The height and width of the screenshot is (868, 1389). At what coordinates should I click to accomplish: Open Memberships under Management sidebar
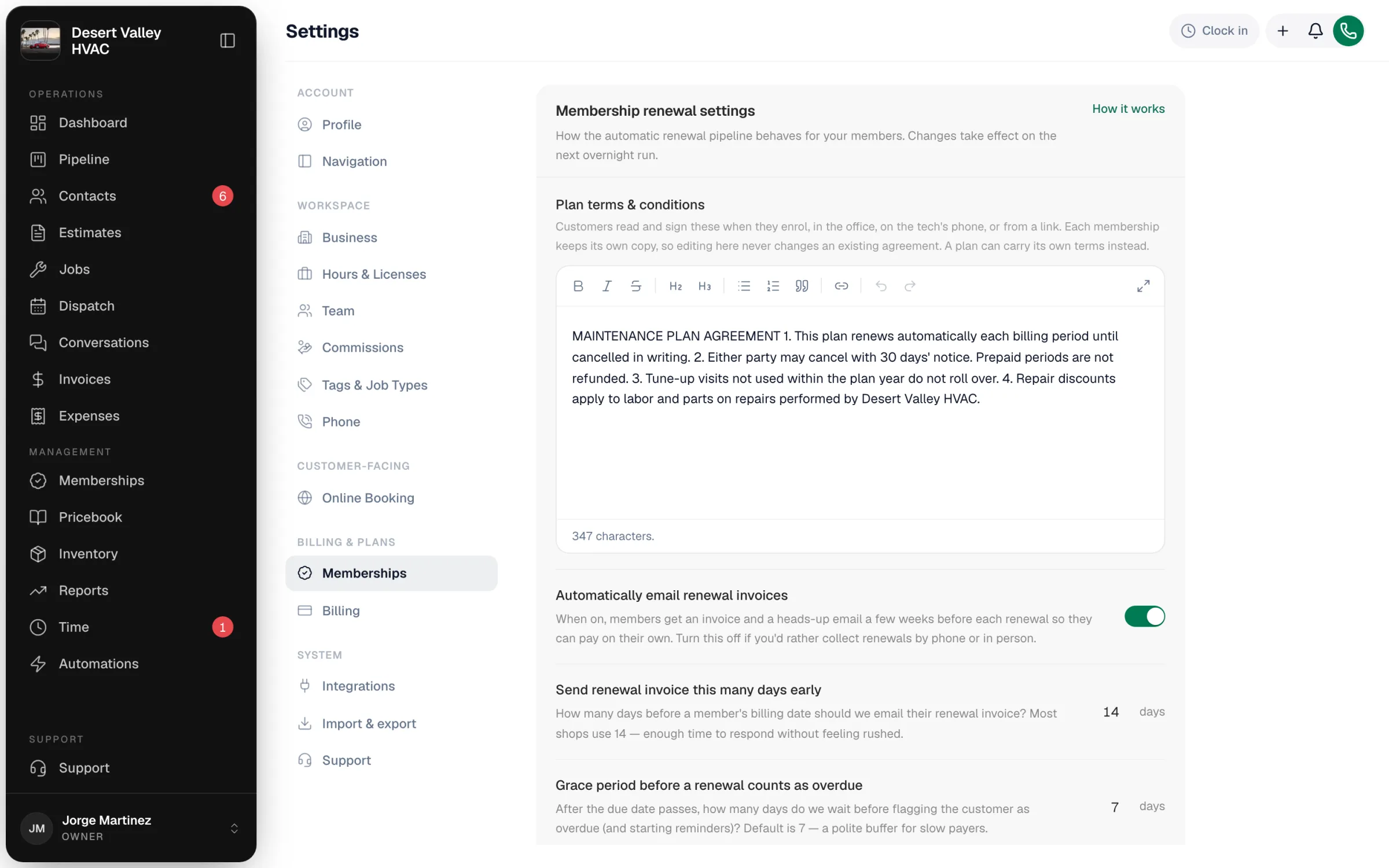[x=131, y=480]
